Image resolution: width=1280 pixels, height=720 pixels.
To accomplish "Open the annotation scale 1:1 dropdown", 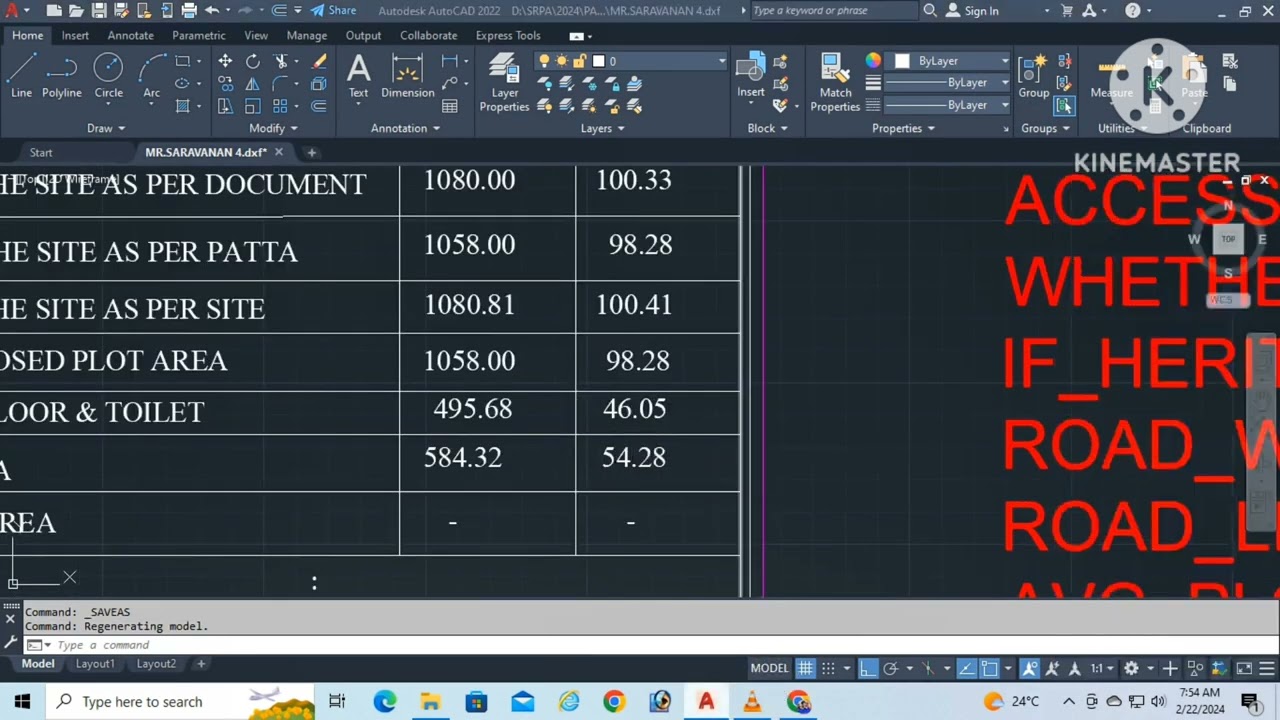I will click(x=1101, y=668).
